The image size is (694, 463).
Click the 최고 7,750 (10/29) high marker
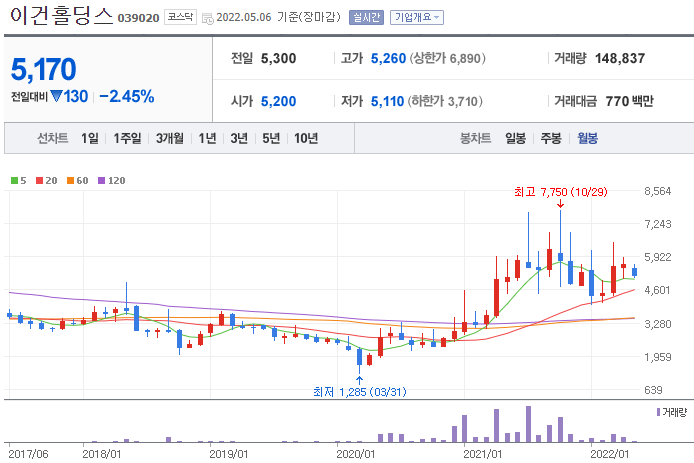point(560,192)
